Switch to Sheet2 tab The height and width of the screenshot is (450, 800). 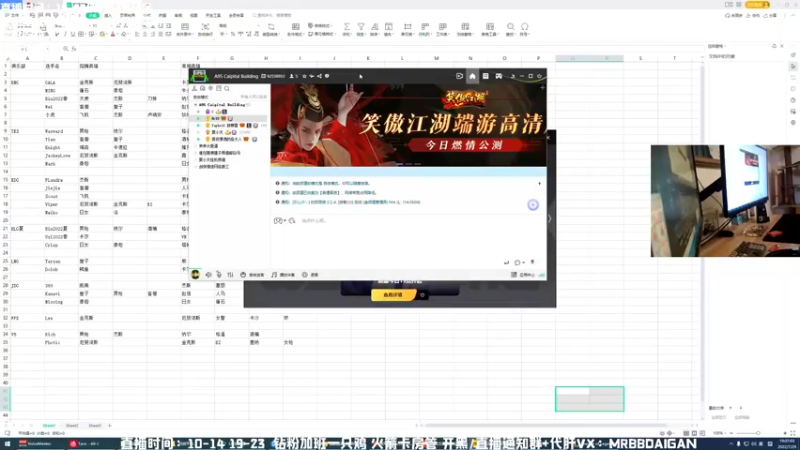point(72,426)
